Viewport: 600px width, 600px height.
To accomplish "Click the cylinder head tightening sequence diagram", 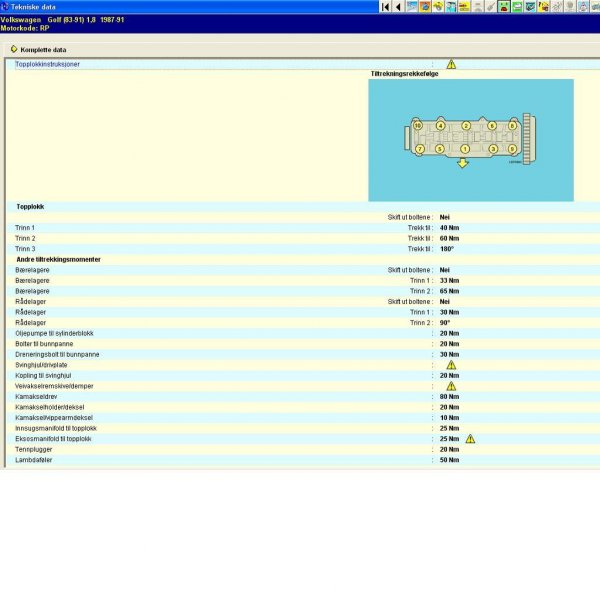I will tap(470, 140).
